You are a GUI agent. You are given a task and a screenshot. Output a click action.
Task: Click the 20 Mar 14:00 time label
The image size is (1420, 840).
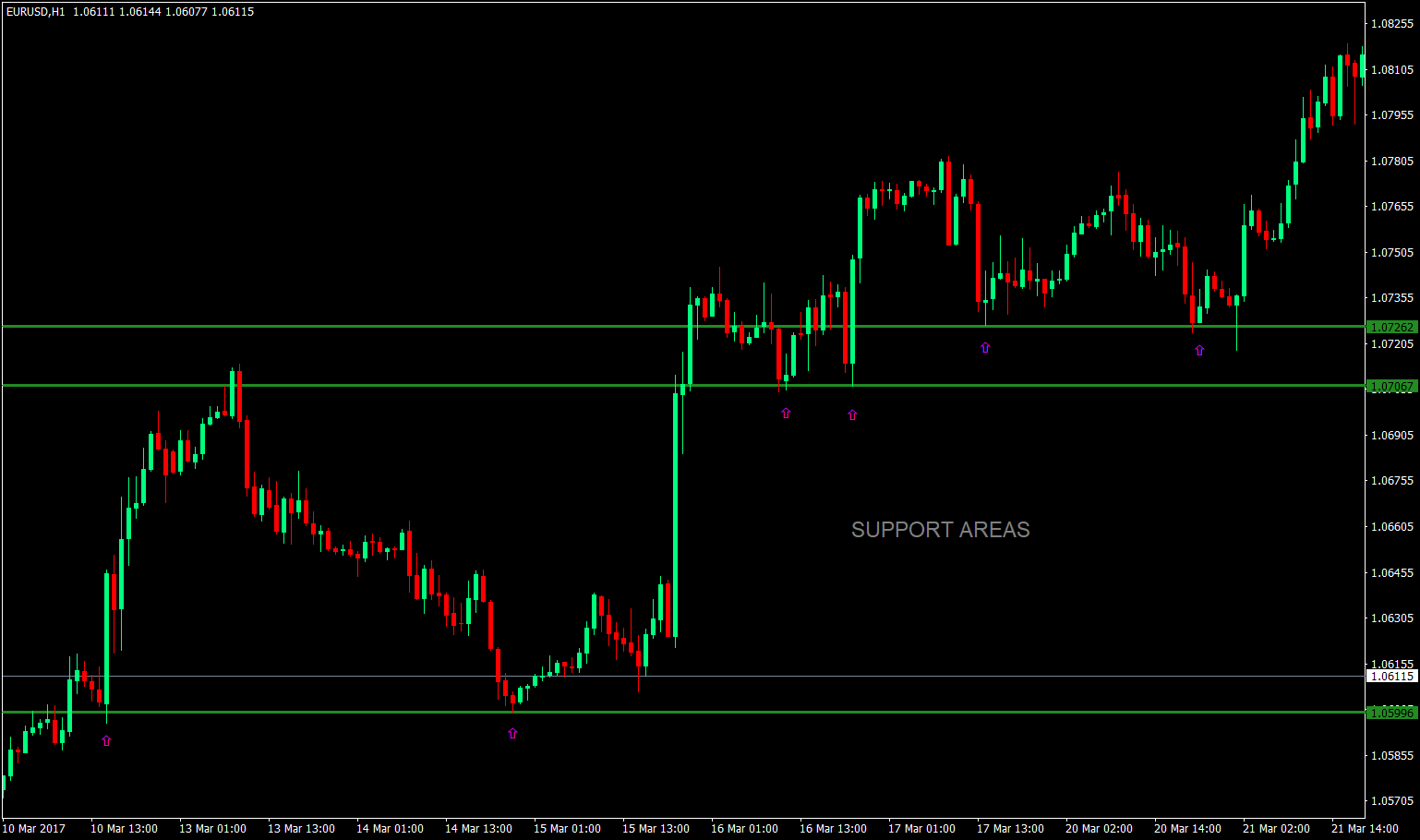pyautogui.click(x=1187, y=828)
